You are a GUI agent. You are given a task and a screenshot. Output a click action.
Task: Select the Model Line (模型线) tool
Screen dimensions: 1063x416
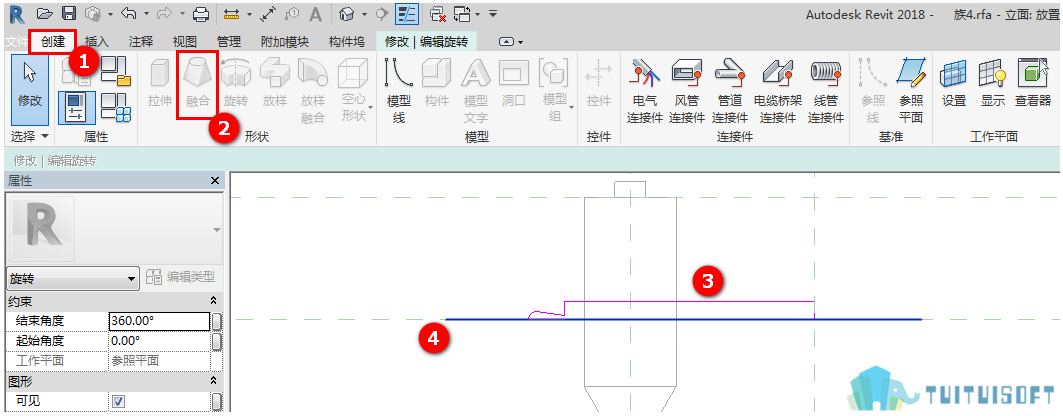click(399, 91)
